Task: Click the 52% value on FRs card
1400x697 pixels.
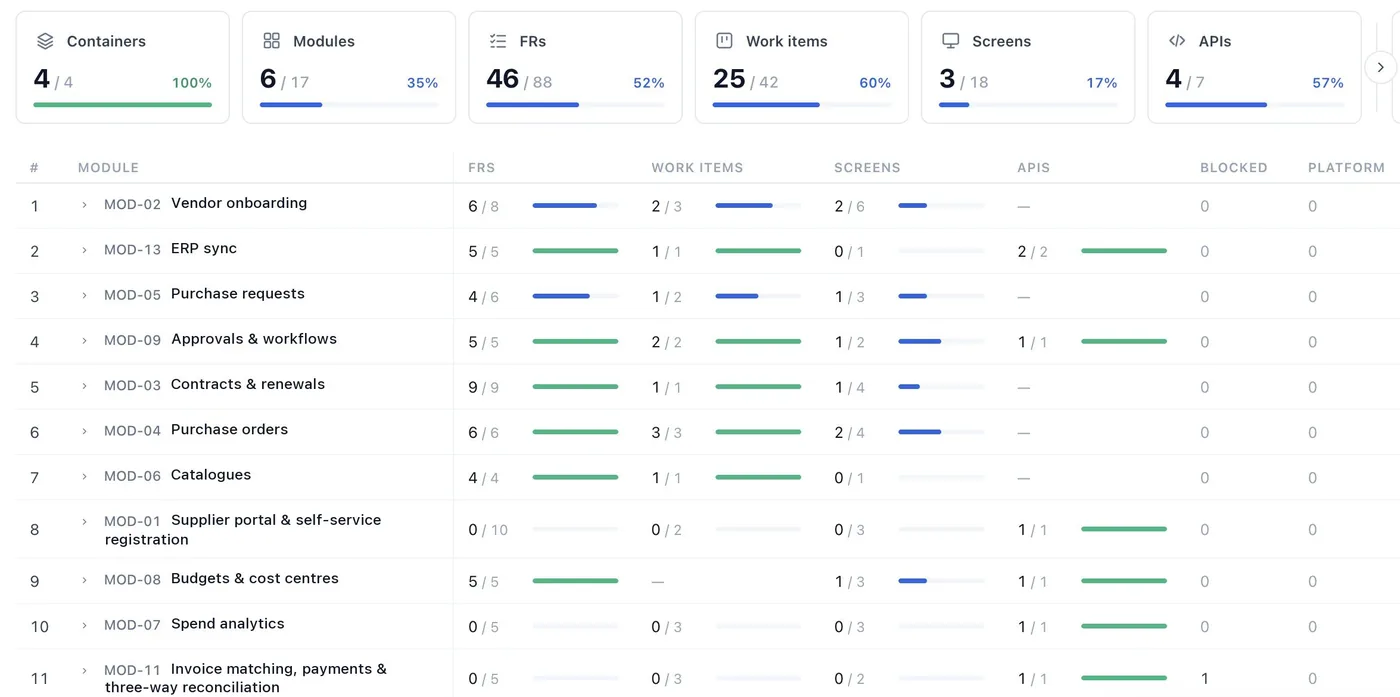Action: click(x=649, y=83)
